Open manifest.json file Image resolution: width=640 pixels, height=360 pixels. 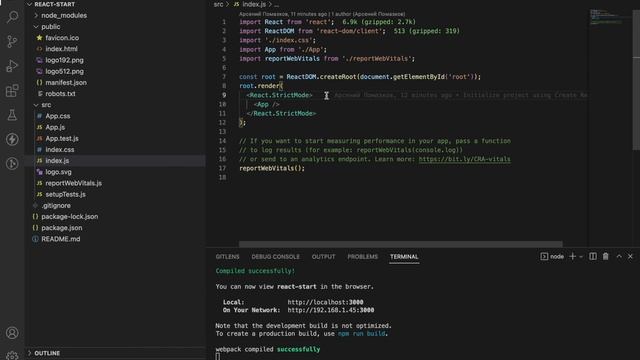[x=66, y=82]
